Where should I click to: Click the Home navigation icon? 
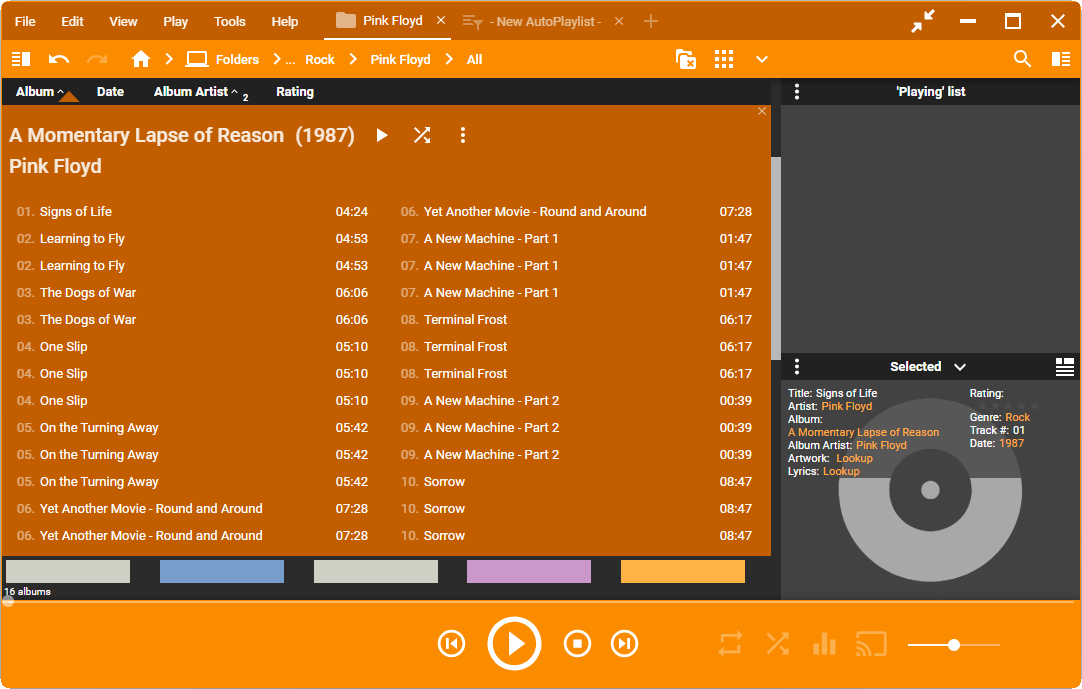[141, 59]
